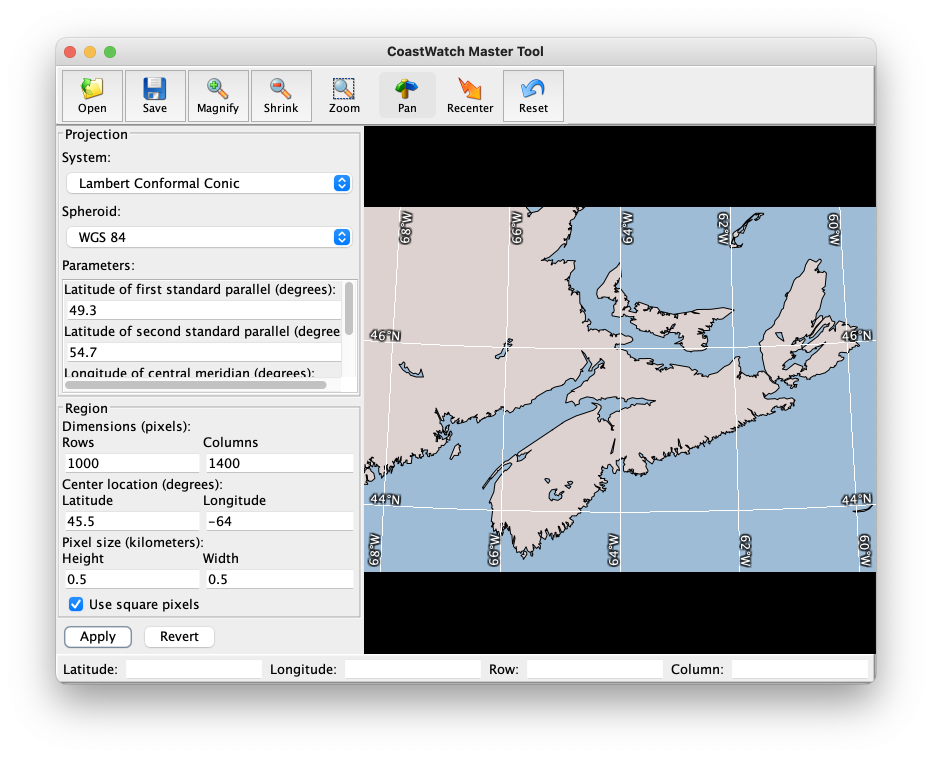Open the projection System dropdown

[208, 183]
